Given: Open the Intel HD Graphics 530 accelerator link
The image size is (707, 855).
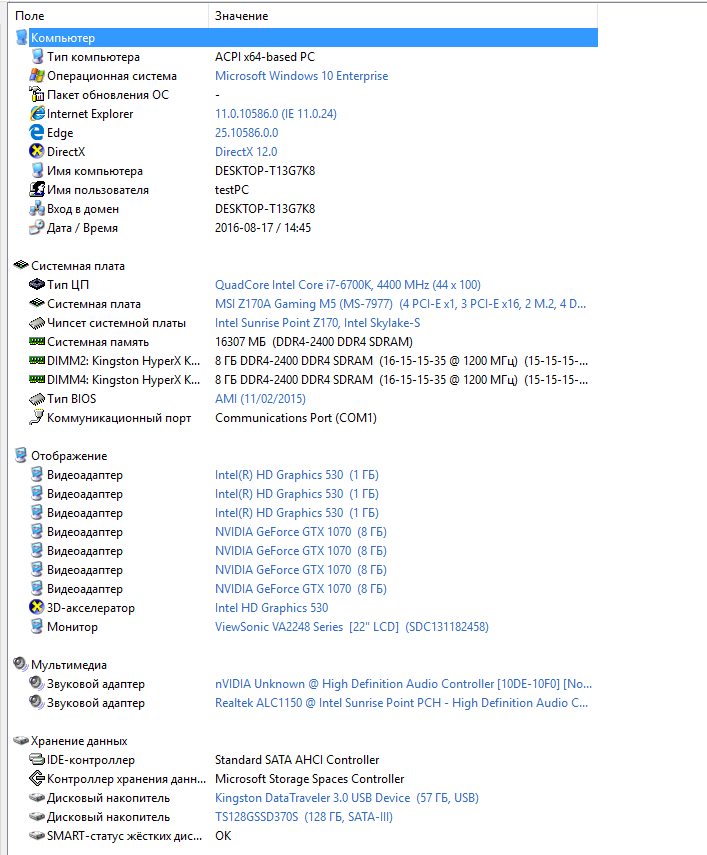Looking at the screenshot, I should tap(271, 607).
